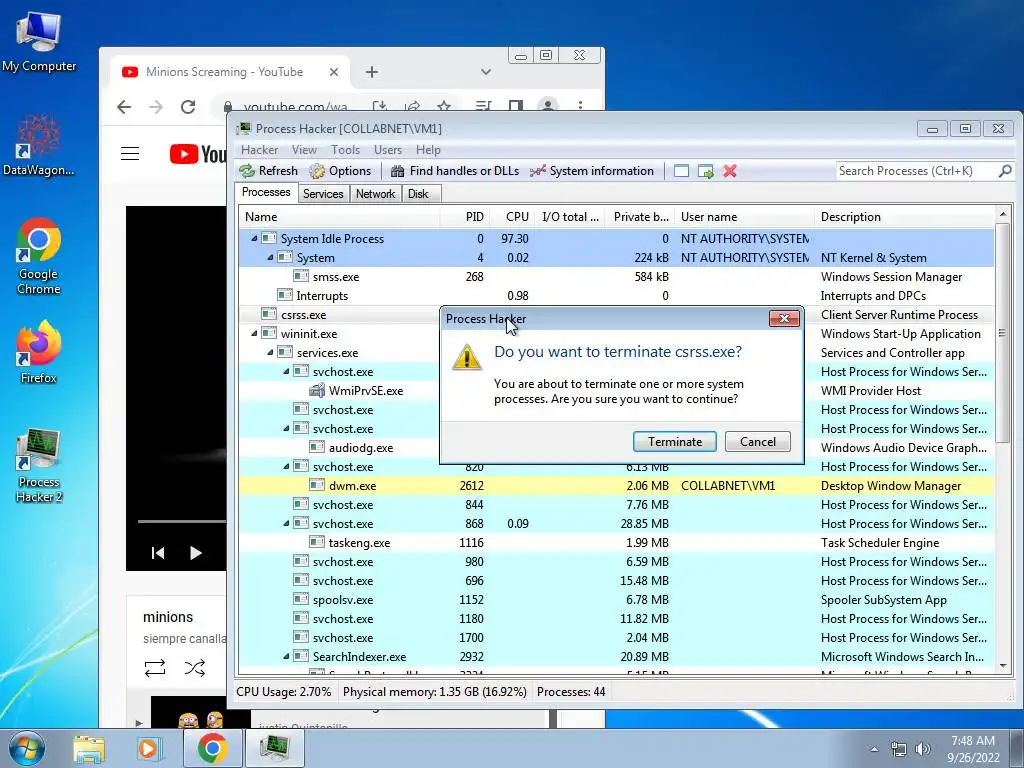Close the Process Hacker confirmation dialog

[x=784, y=318]
